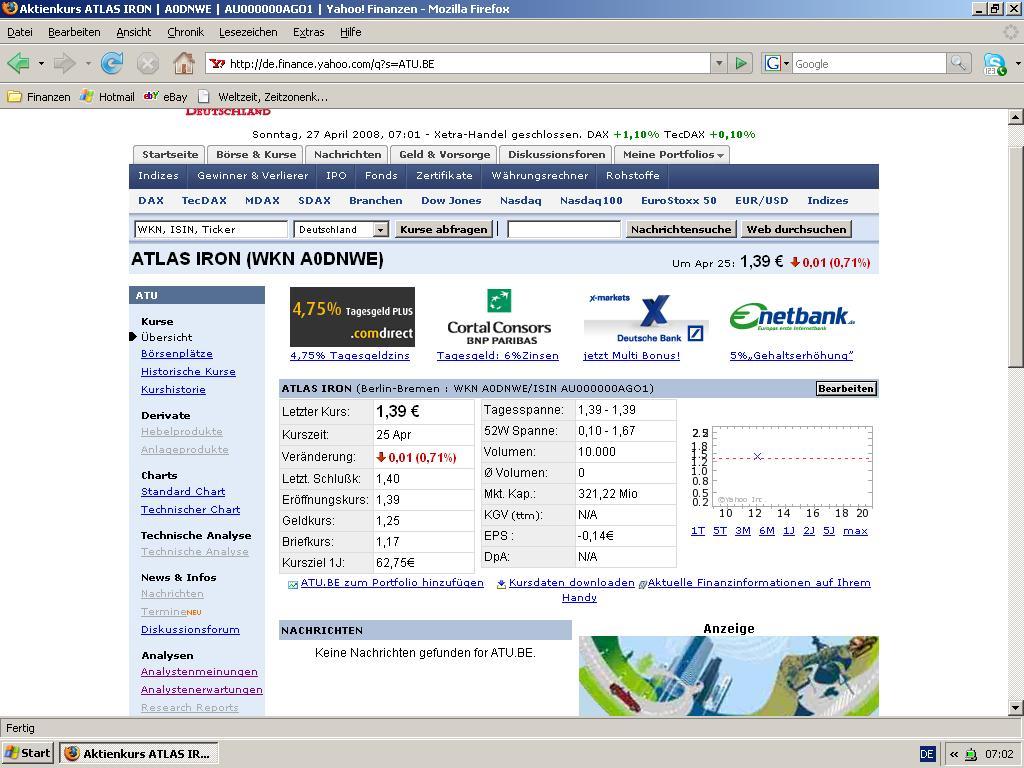Switch to the Börse & Kurse tab
The image size is (1024, 768).
[x=256, y=155]
